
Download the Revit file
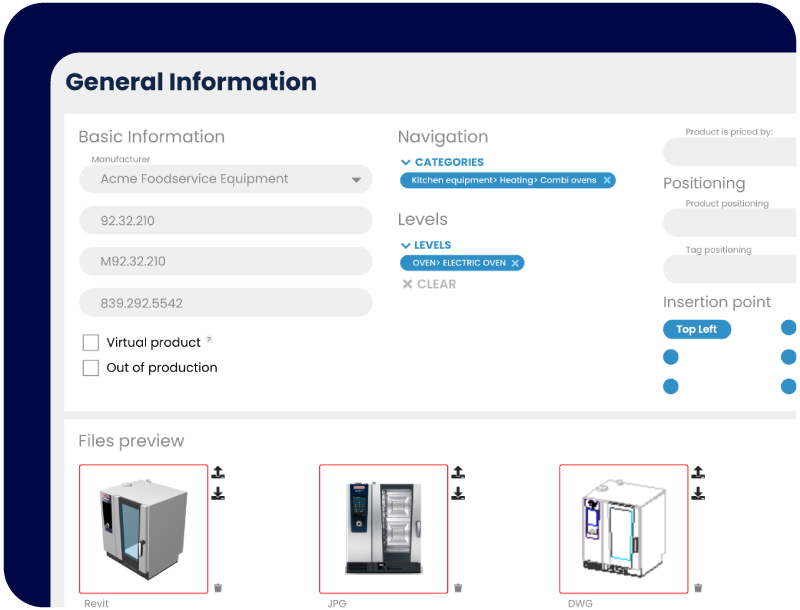pyautogui.click(x=218, y=494)
